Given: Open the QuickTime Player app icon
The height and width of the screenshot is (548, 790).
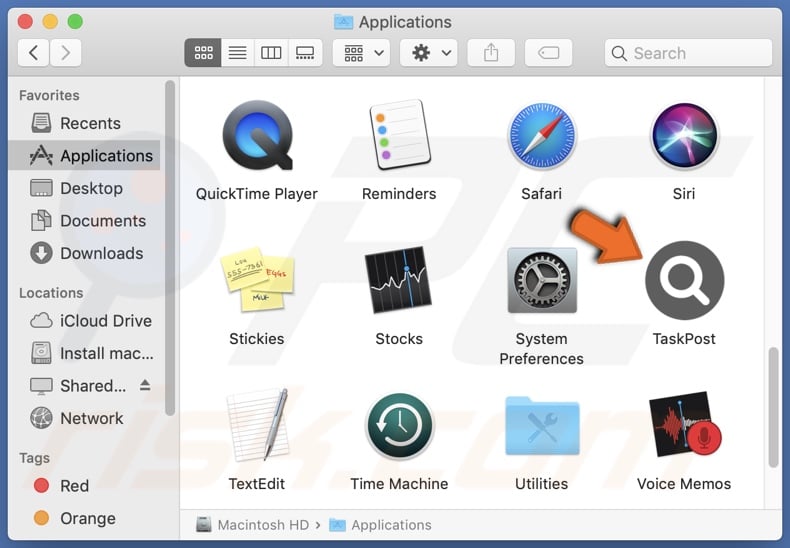Looking at the screenshot, I should (257, 135).
